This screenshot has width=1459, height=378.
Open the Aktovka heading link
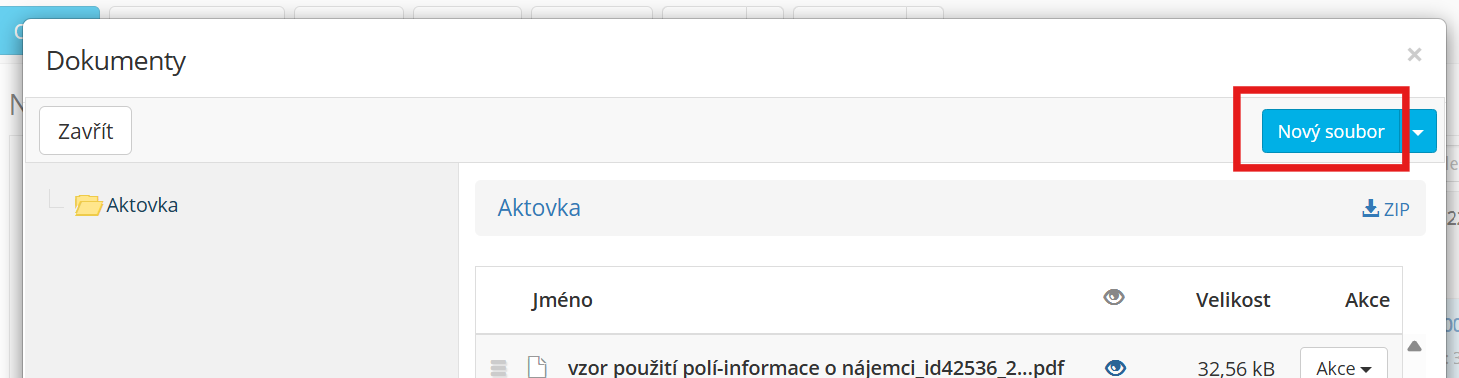pyautogui.click(x=539, y=208)
